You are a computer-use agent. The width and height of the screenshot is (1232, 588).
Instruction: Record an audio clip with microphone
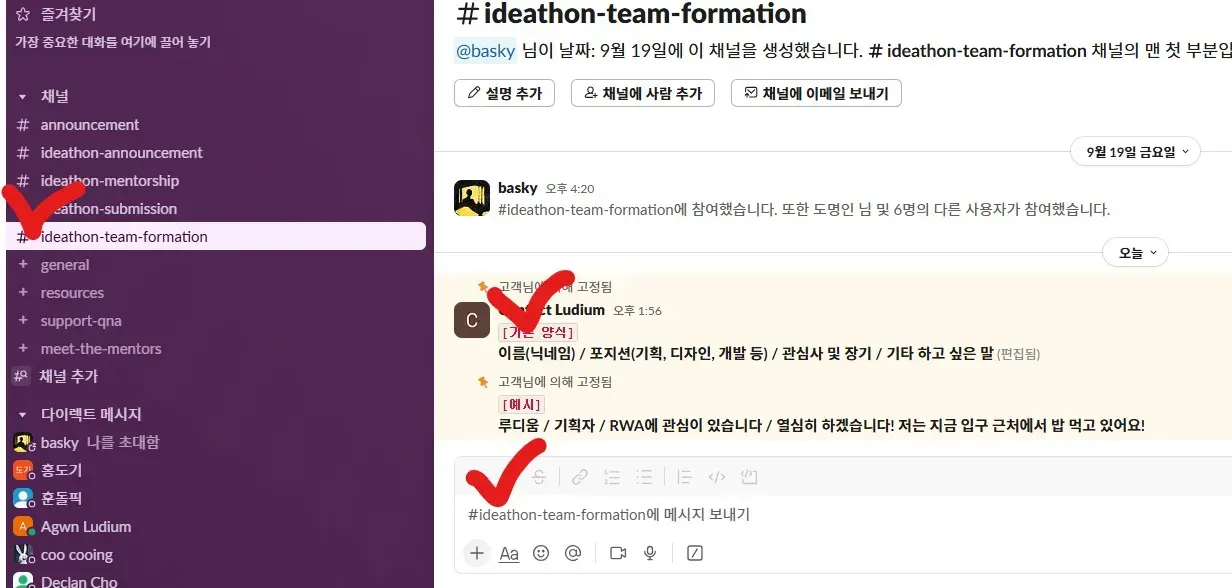pos(650,553)
